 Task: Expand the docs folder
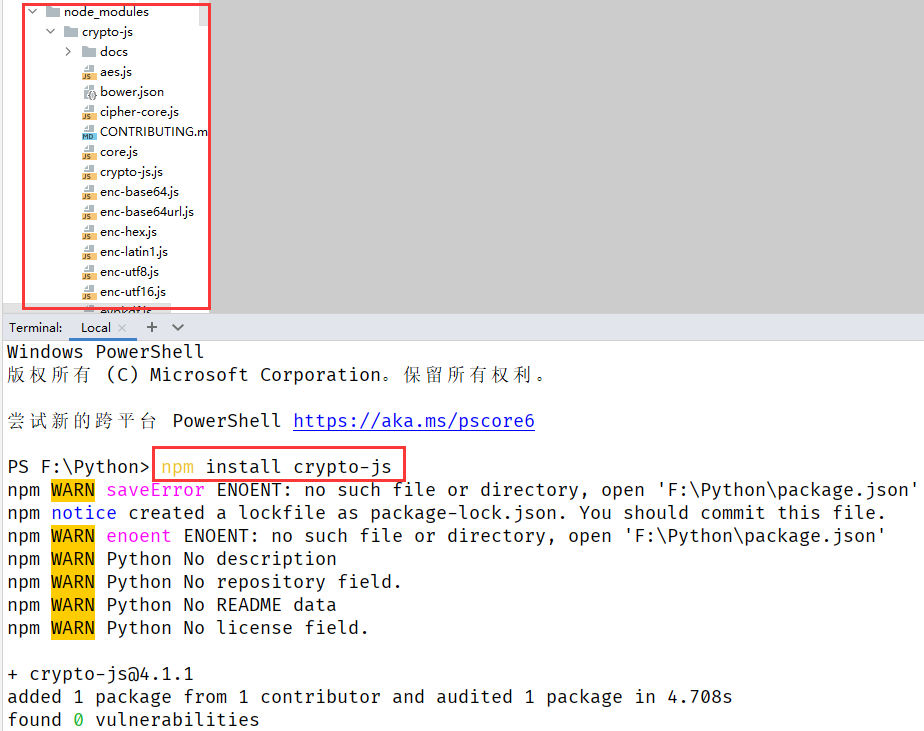pos(68,52)
